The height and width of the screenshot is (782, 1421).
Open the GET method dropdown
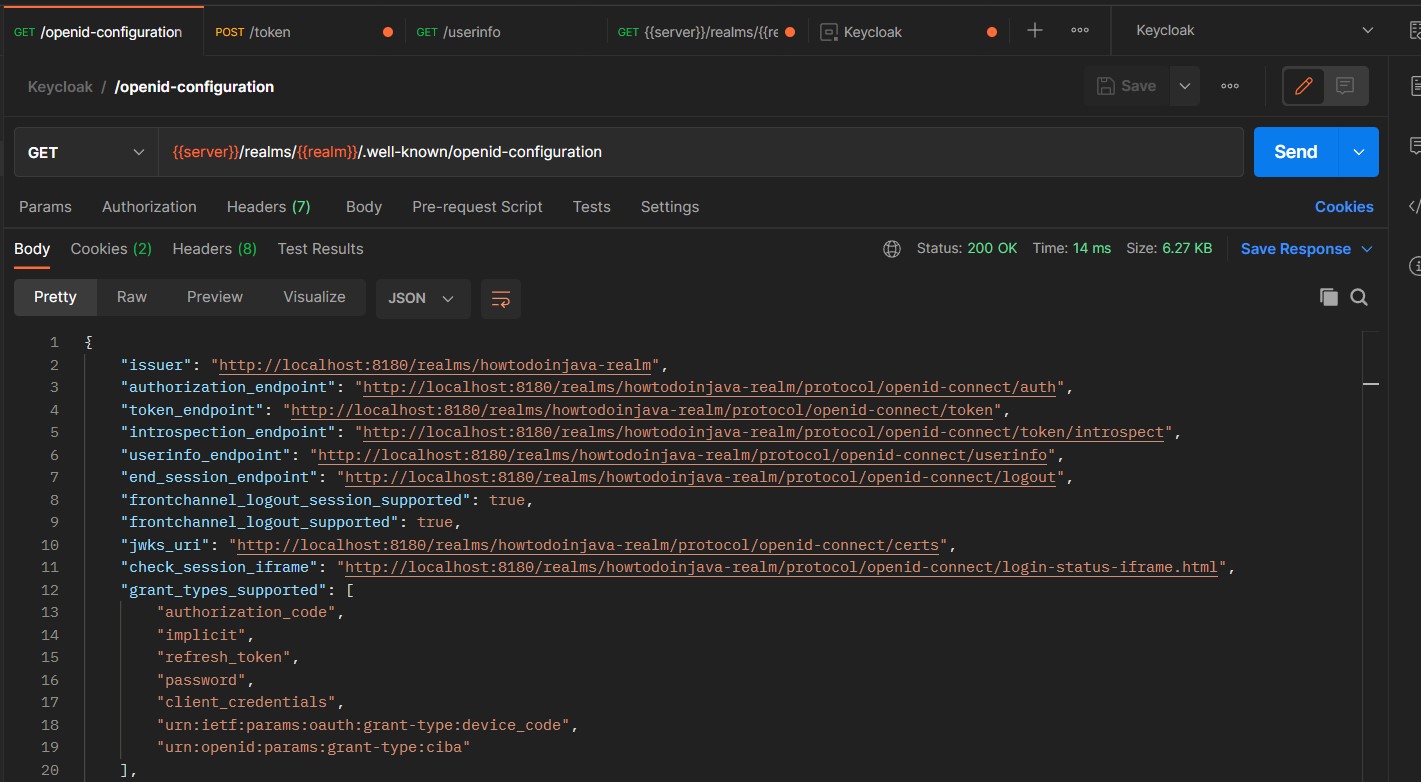click(86, 152)
